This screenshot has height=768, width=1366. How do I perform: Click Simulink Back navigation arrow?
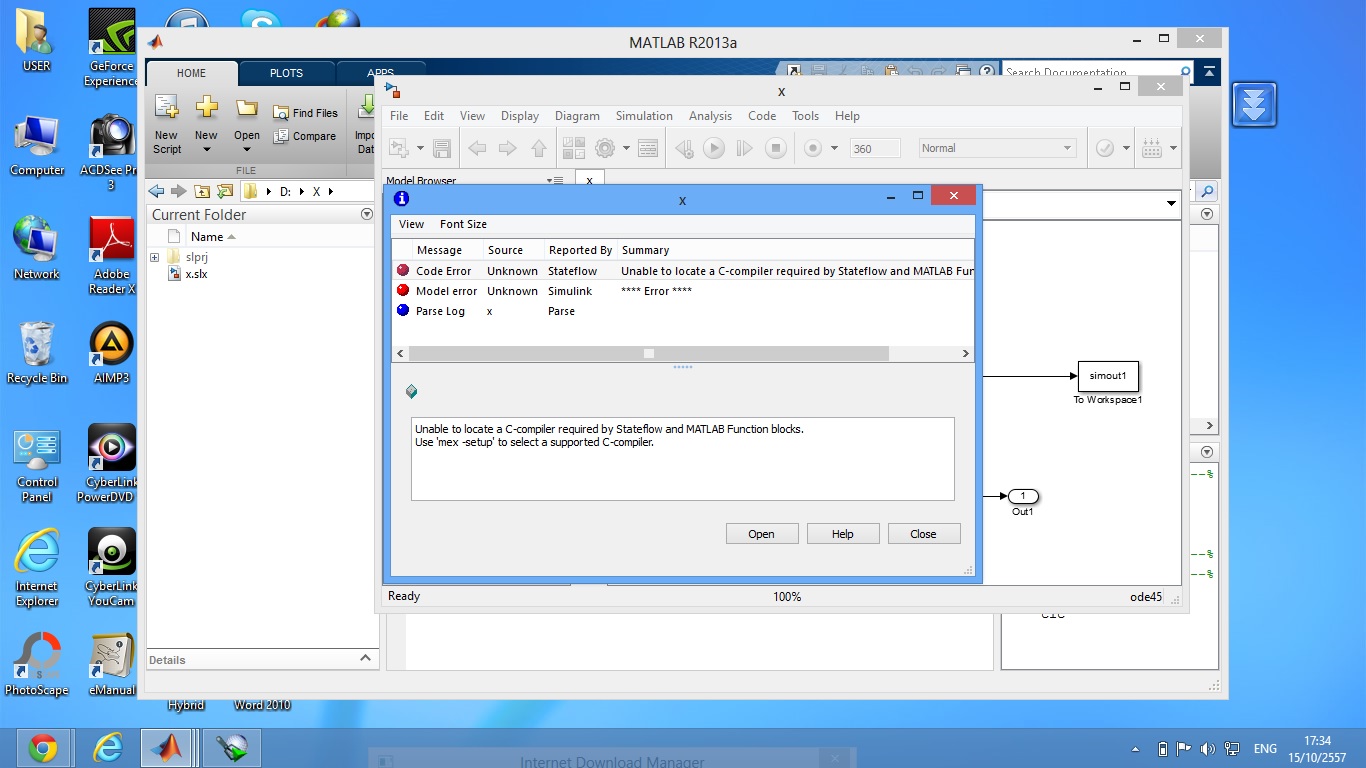point(477,148)
